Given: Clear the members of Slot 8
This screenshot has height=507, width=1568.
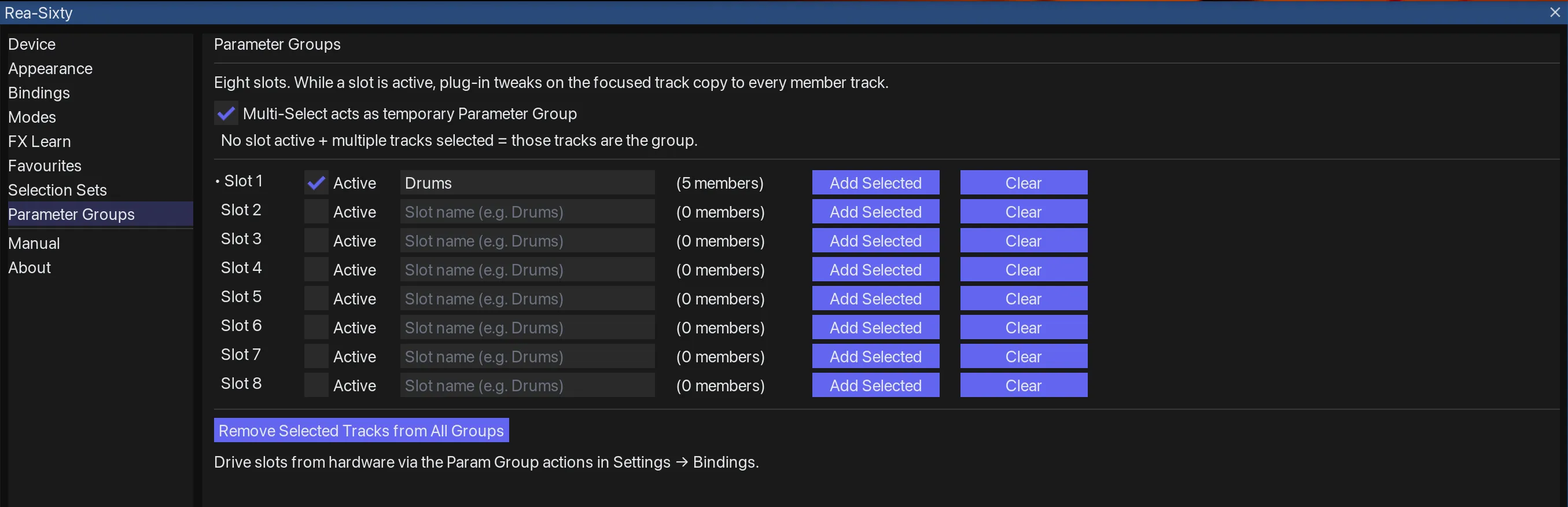Looking at the screenshot, I should tap(1024, 385).
